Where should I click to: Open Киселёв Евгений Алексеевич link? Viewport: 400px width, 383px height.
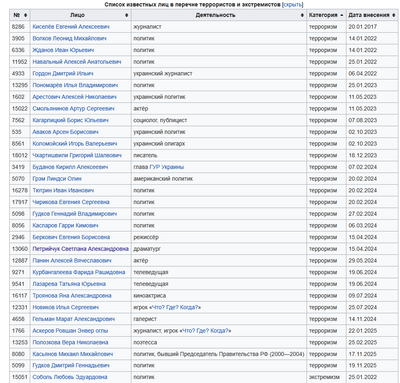point(71,27)
